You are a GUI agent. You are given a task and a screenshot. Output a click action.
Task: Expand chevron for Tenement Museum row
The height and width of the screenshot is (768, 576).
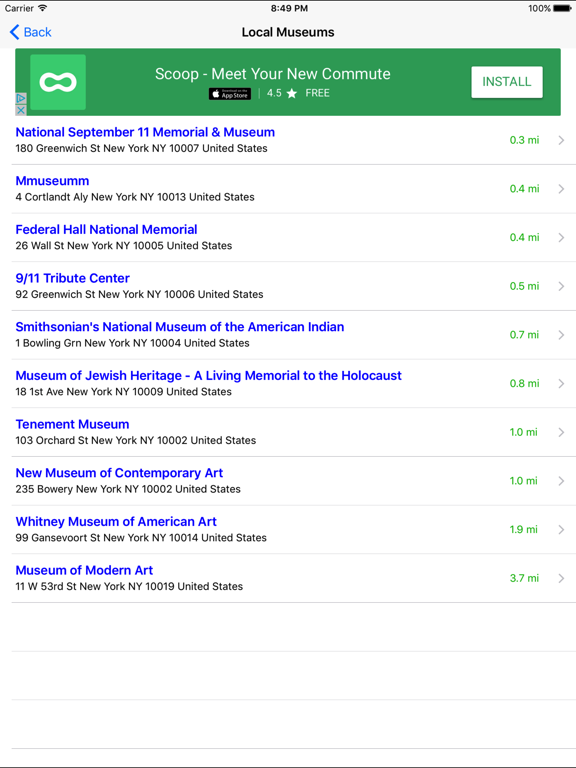pos(561,432)
